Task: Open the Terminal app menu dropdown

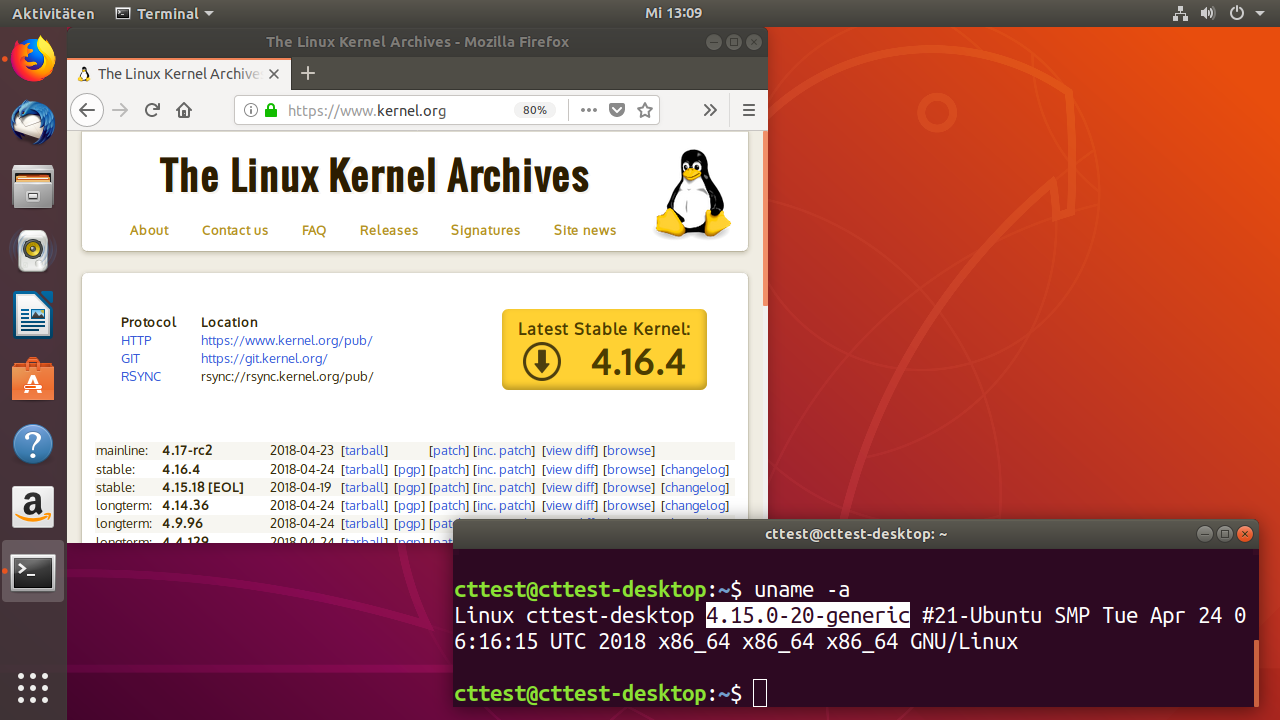Action: point(165,13)
